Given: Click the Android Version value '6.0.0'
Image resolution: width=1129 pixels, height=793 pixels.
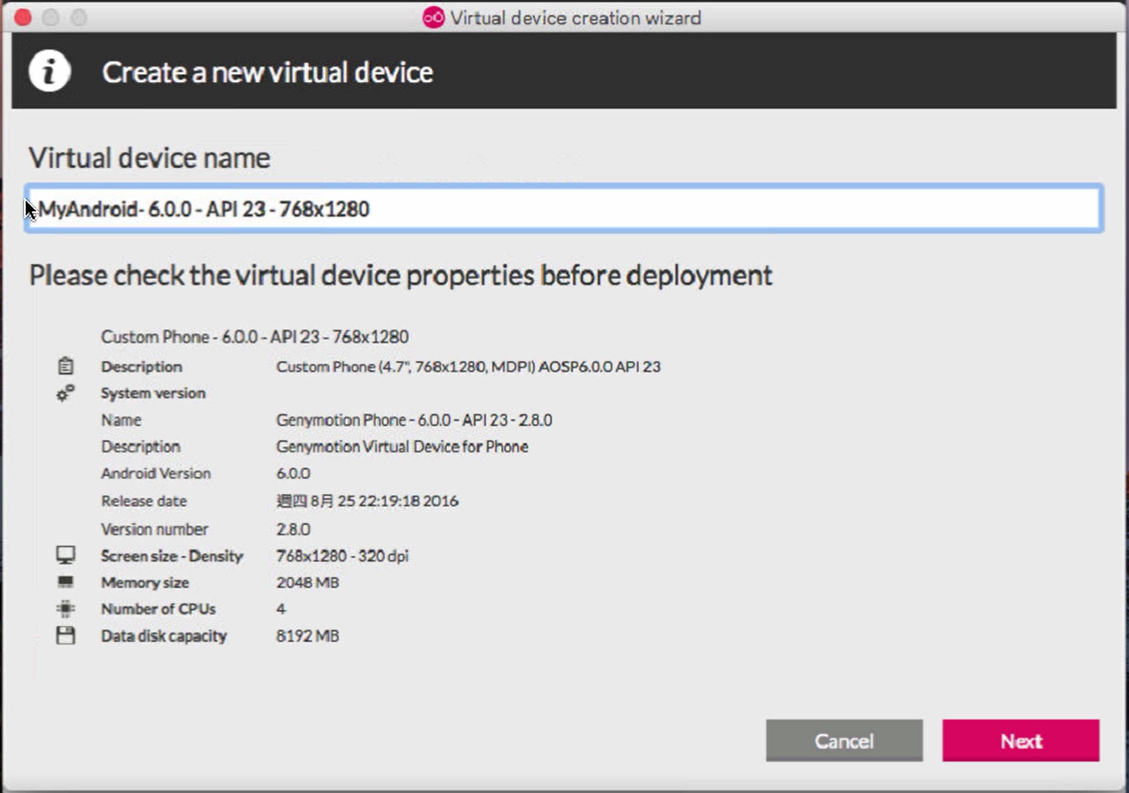Looking at the screenshot, I should [293, 473].
